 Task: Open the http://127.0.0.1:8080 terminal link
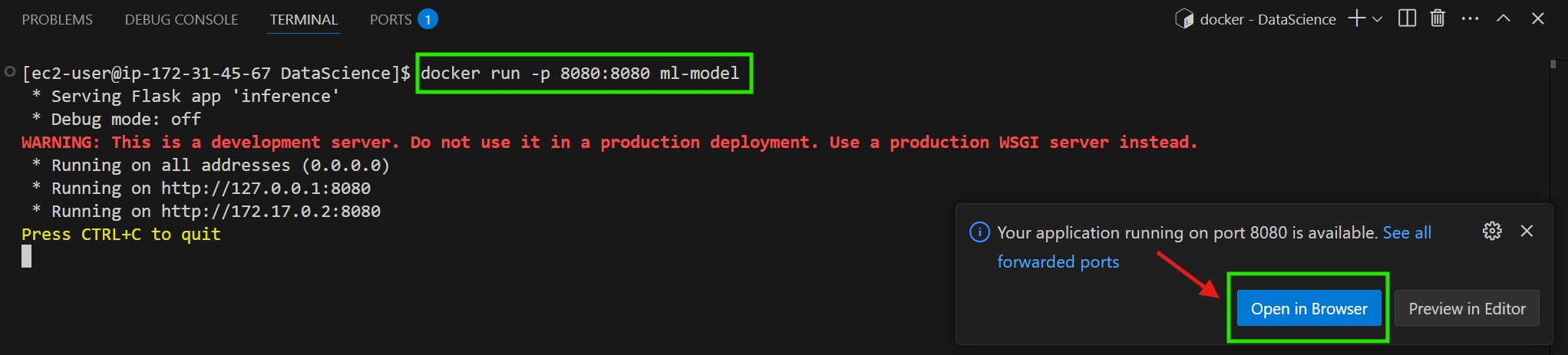pos(266,189)
